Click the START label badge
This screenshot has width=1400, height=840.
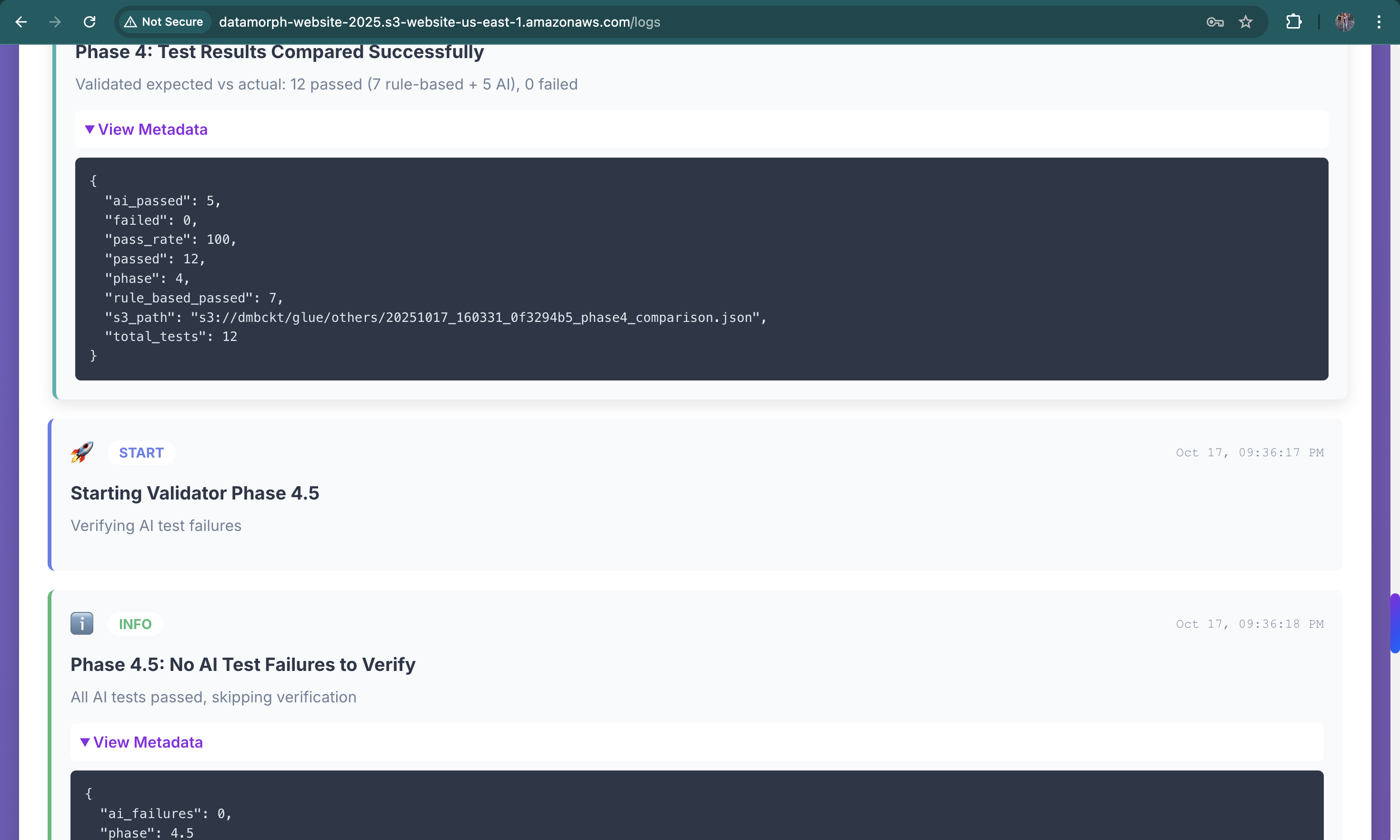coord(141,453)
